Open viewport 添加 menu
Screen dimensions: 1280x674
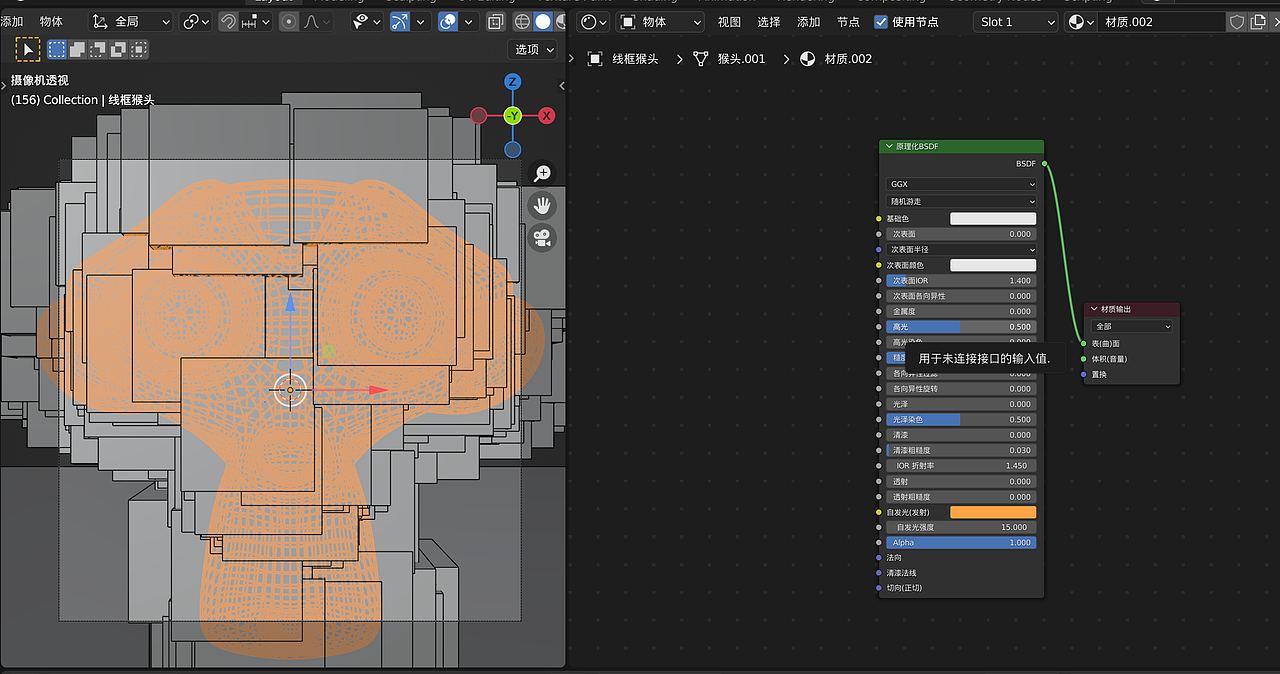click(x=12, y=21)
